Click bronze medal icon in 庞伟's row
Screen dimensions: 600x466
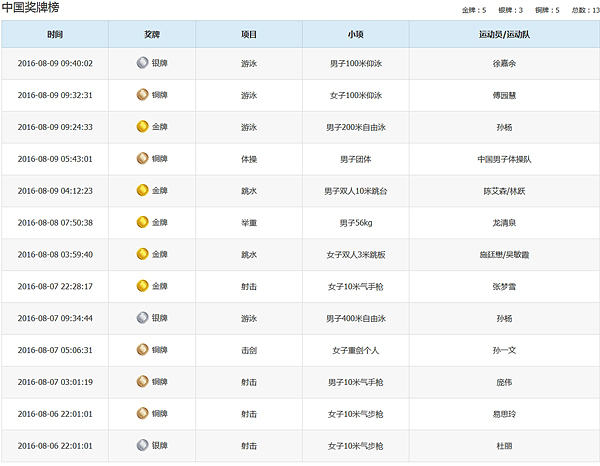142,382
